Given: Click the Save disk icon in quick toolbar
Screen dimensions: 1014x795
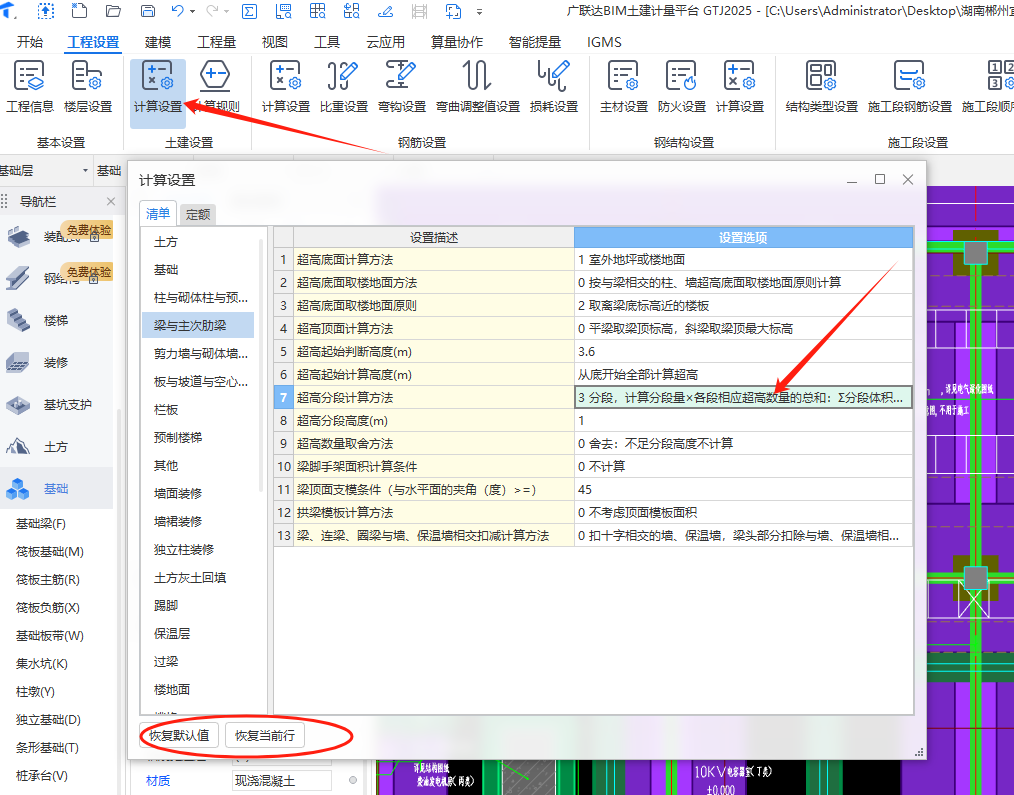Looking at the screenshot, I should (147, 10).
